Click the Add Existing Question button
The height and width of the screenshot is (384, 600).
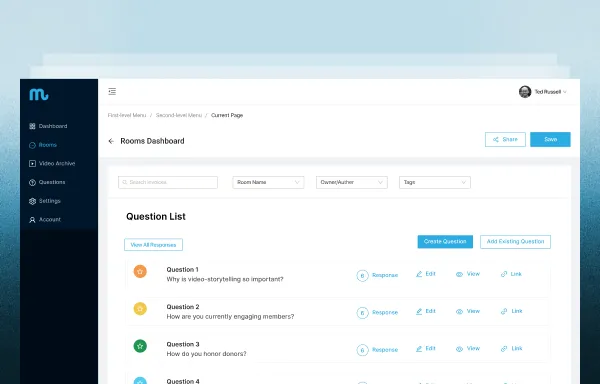point(515,242)
